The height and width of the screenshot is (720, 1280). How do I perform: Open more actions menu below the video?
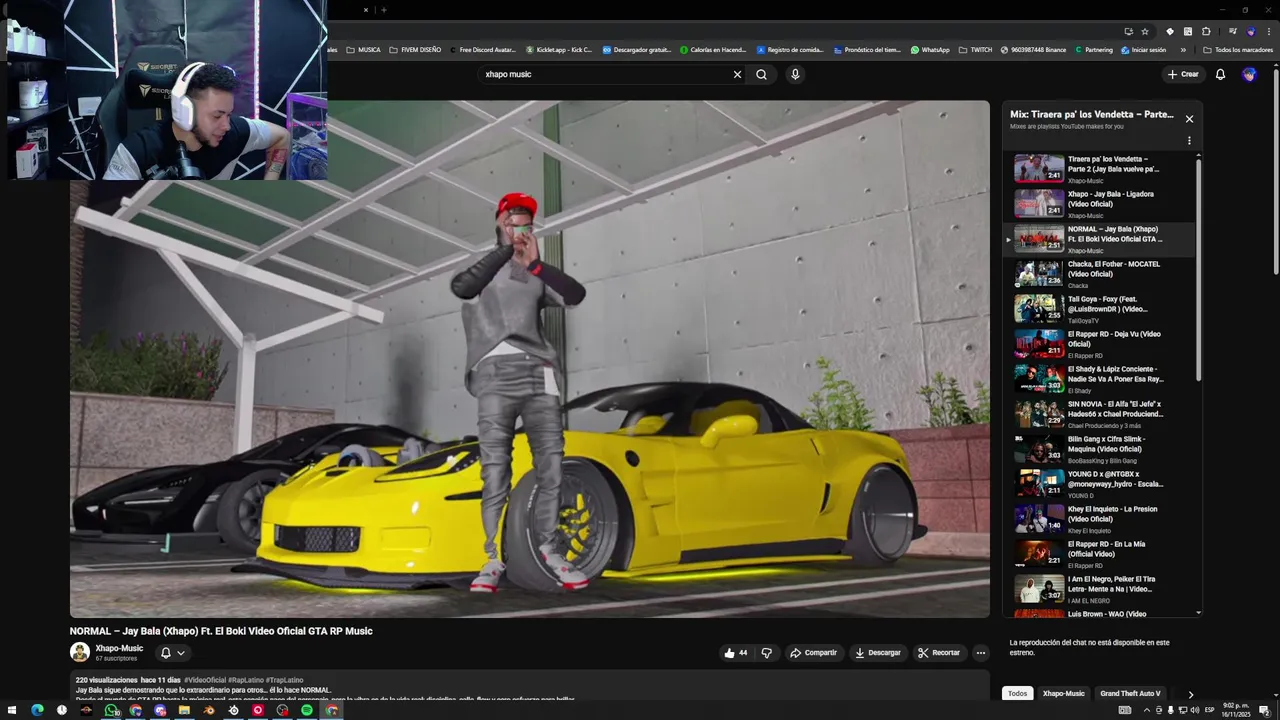pyautogui.click(x=981, y=653)
